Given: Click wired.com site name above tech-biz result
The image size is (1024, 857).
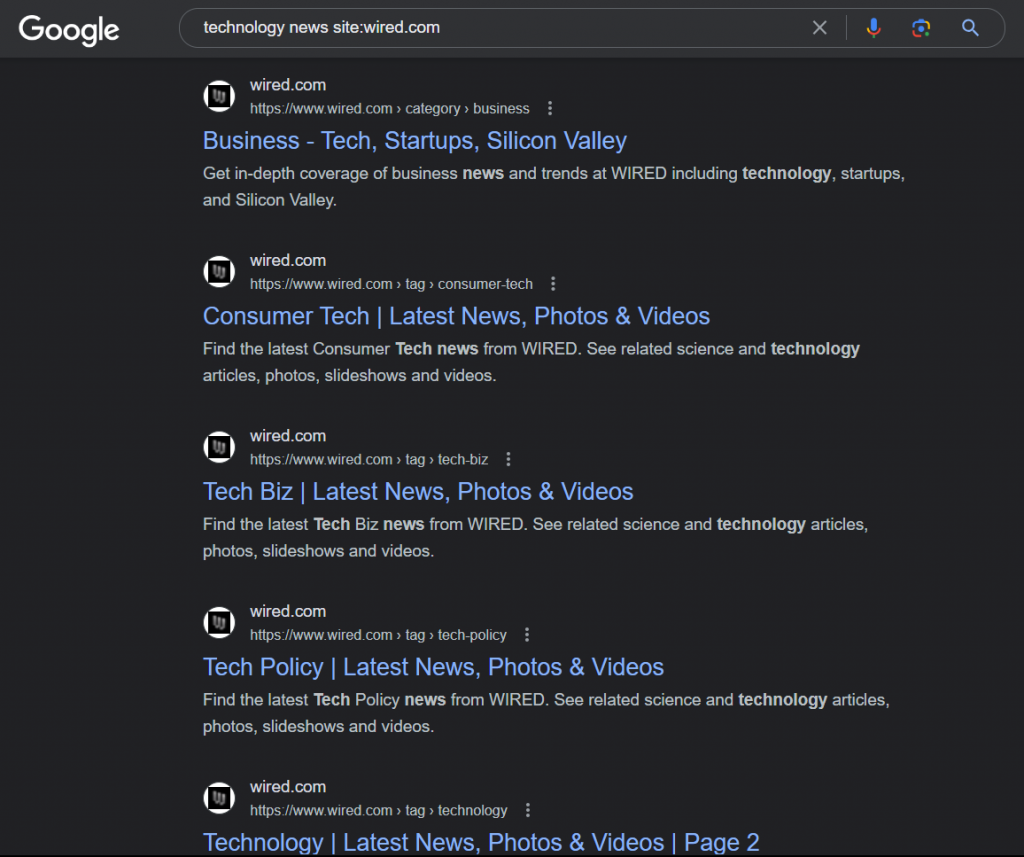Looking at the screenshot, I should 288,436.
